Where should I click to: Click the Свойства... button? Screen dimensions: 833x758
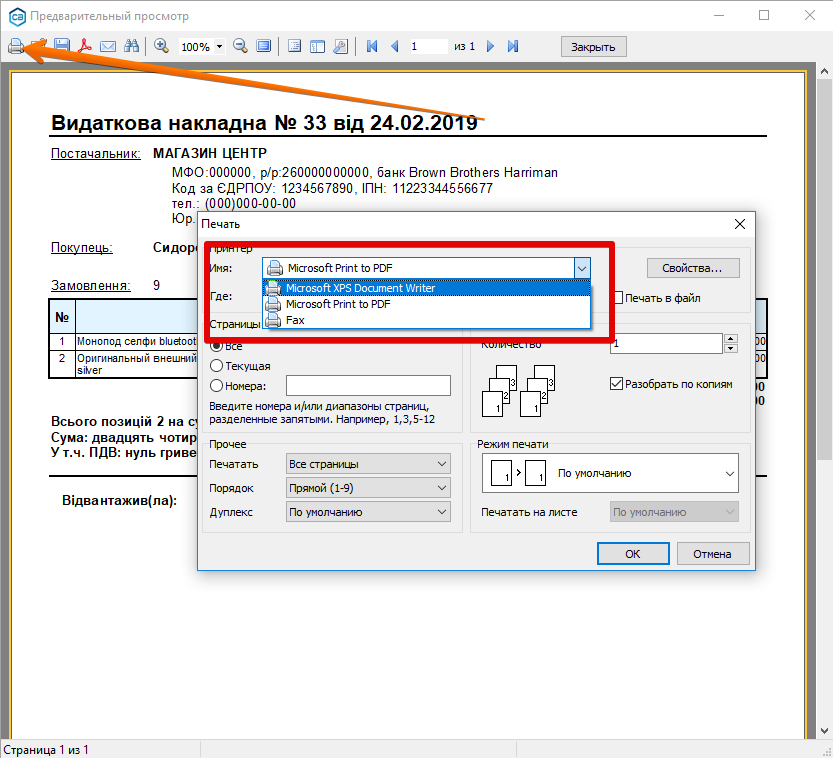tap(693, 268)
